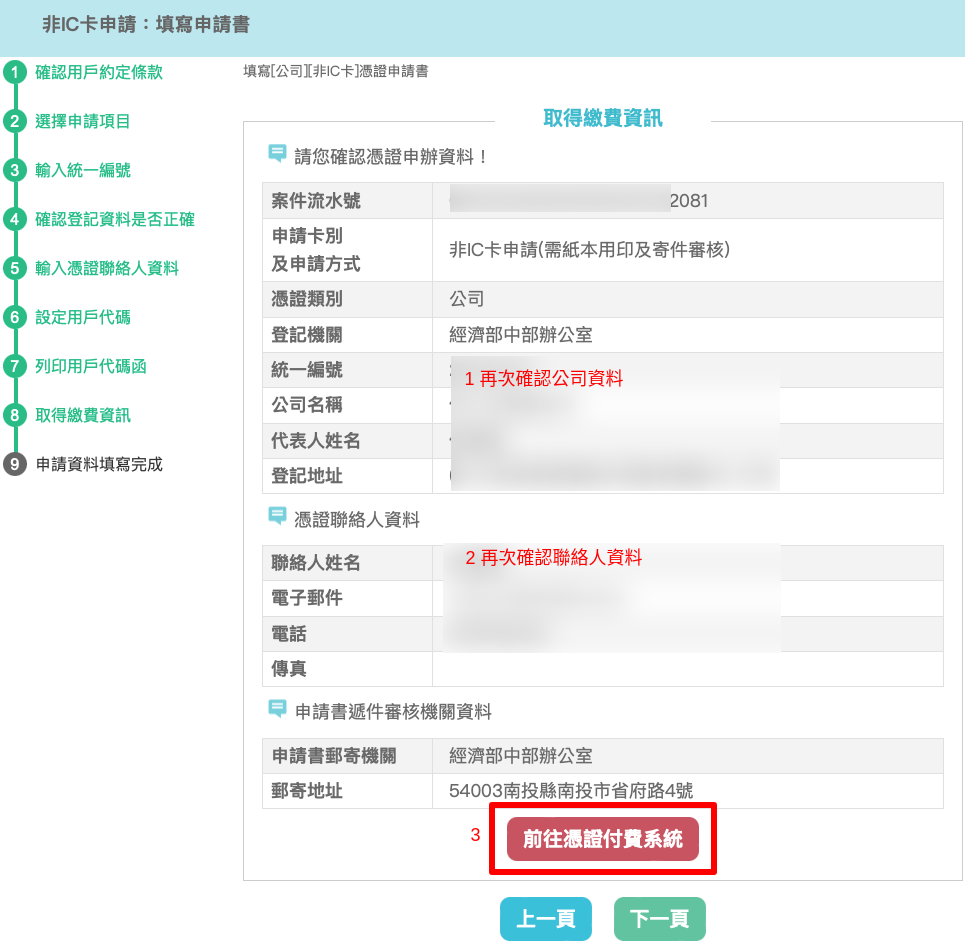Image resolution: width=965 pixels, height=951 pixels.
Task: Click the 登記地址 label cell
Action: [x=347, y=476]
